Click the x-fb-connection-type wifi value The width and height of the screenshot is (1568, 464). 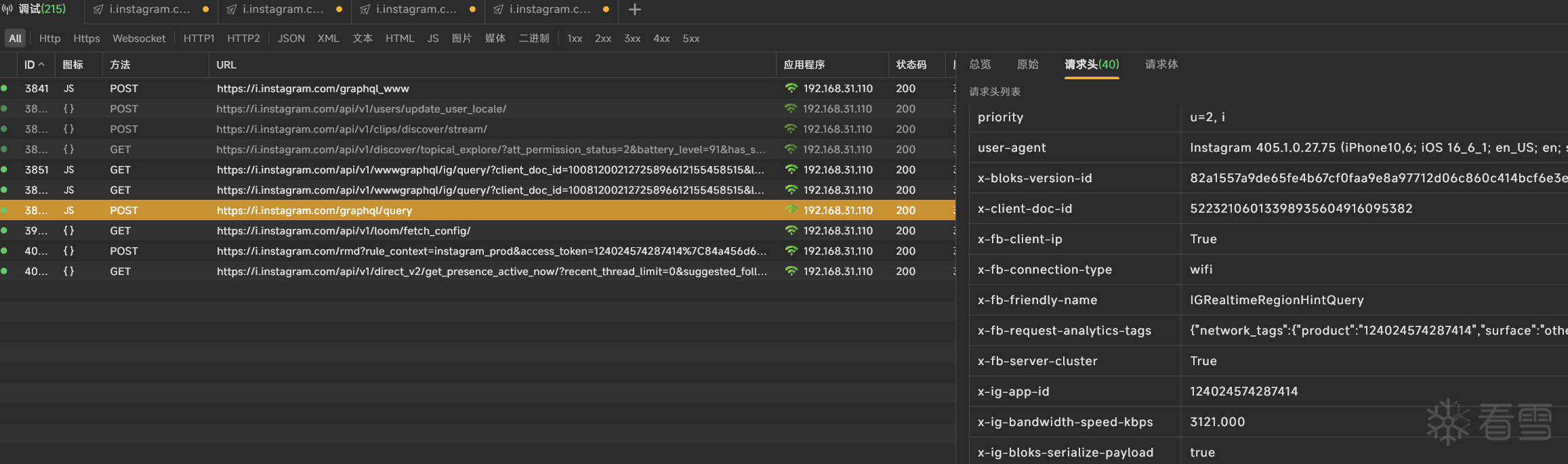tap(1201, 270)
